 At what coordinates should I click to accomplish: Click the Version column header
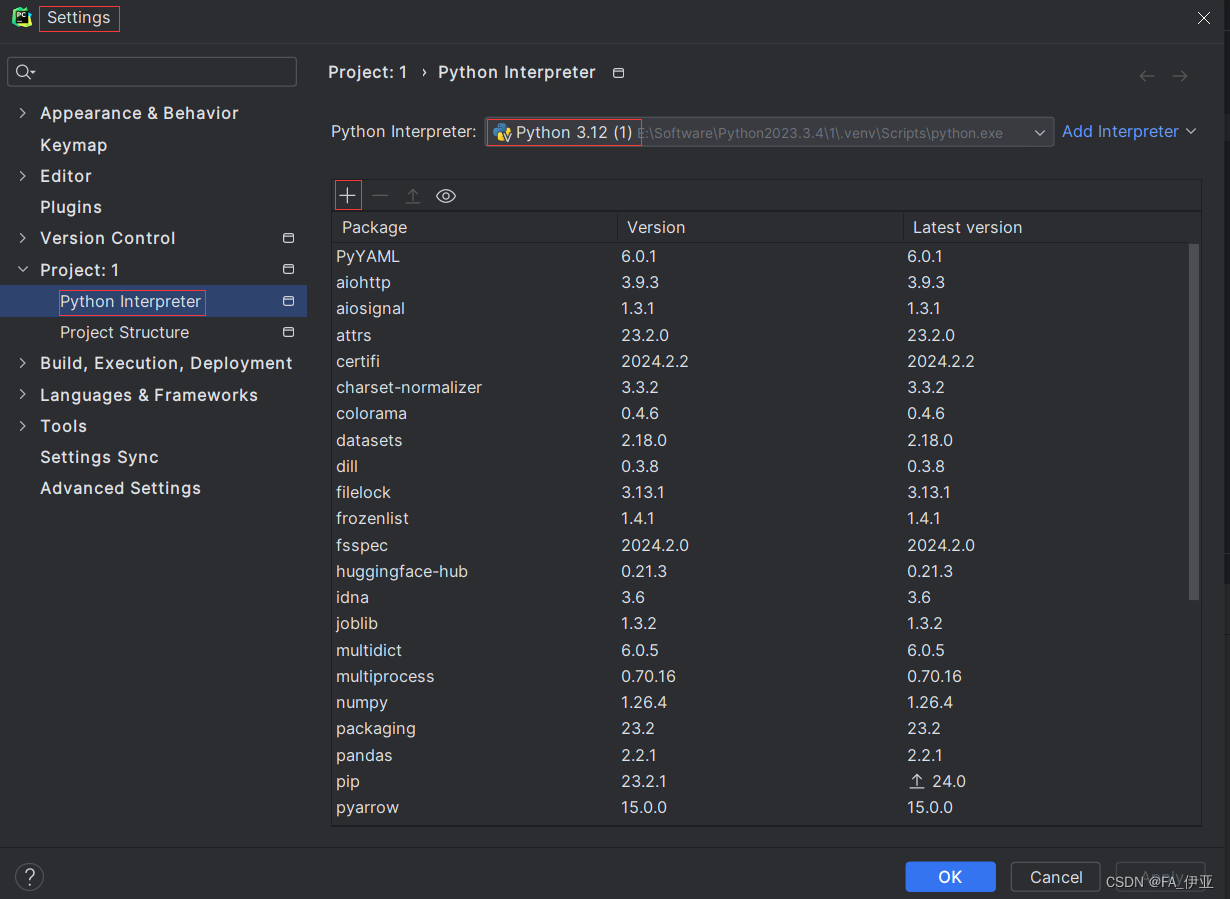(760, 227)
